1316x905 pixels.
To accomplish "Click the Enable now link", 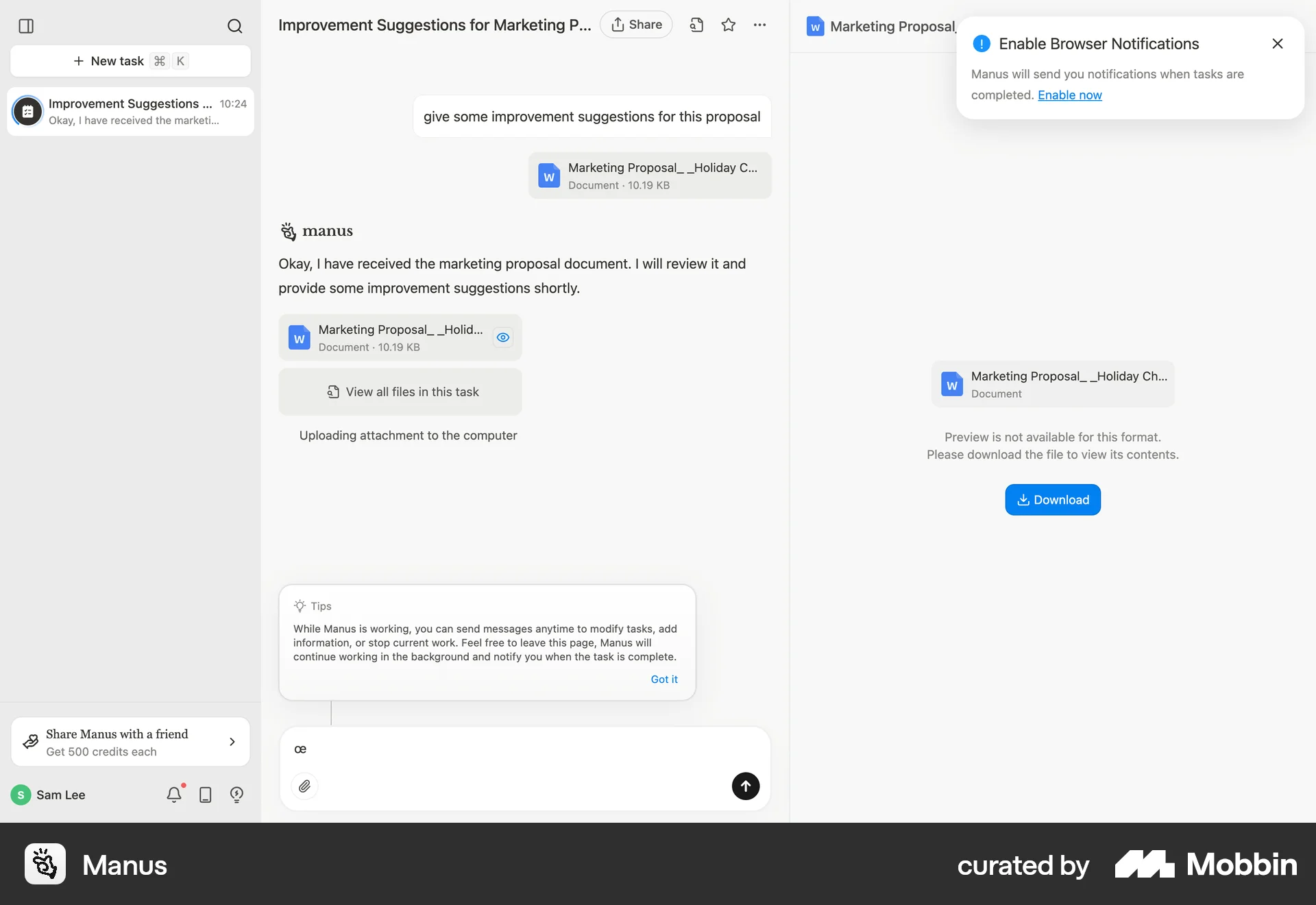I will (x=1069, y=95).
